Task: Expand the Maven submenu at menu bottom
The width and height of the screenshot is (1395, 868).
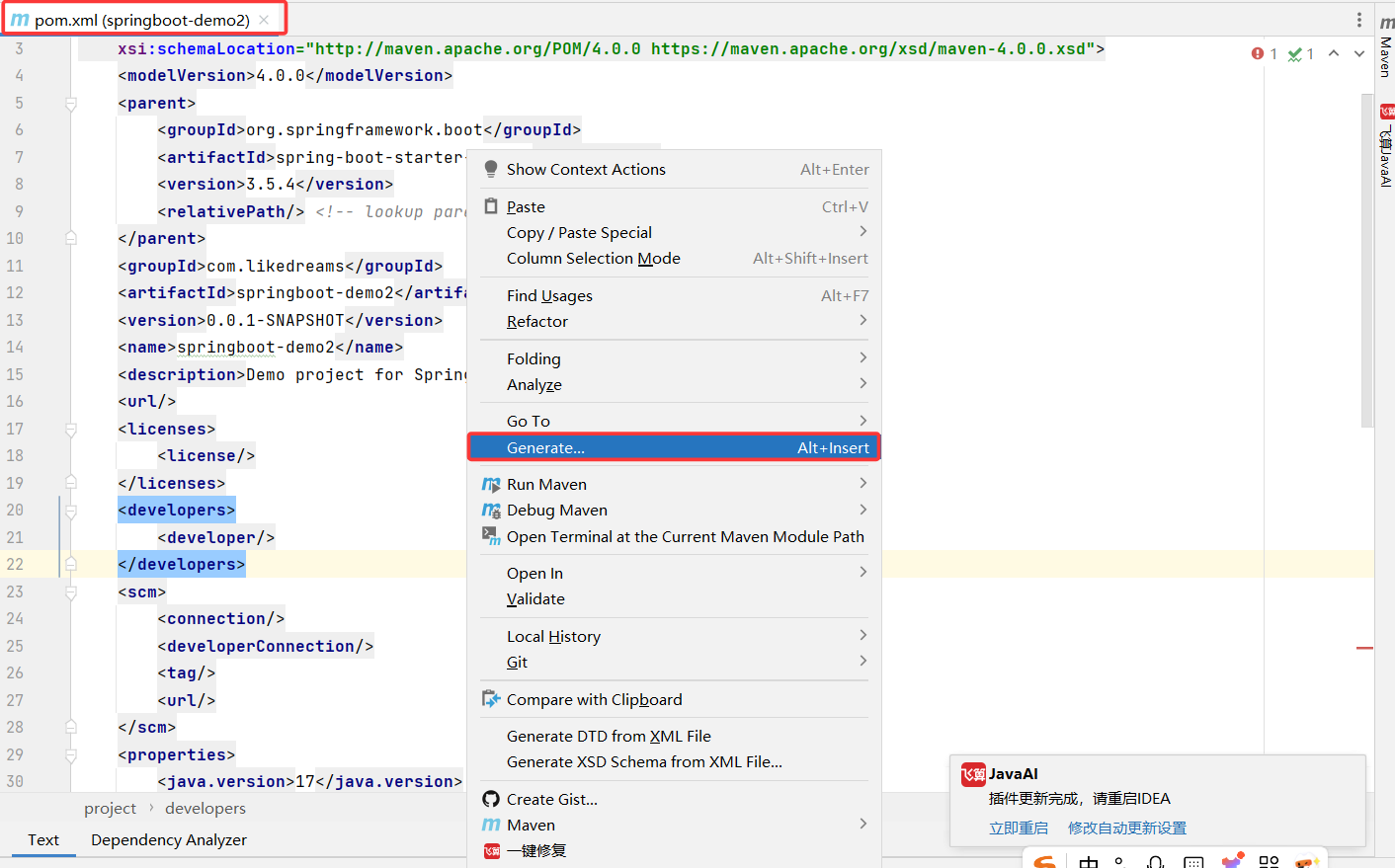Action: point(674,825)
